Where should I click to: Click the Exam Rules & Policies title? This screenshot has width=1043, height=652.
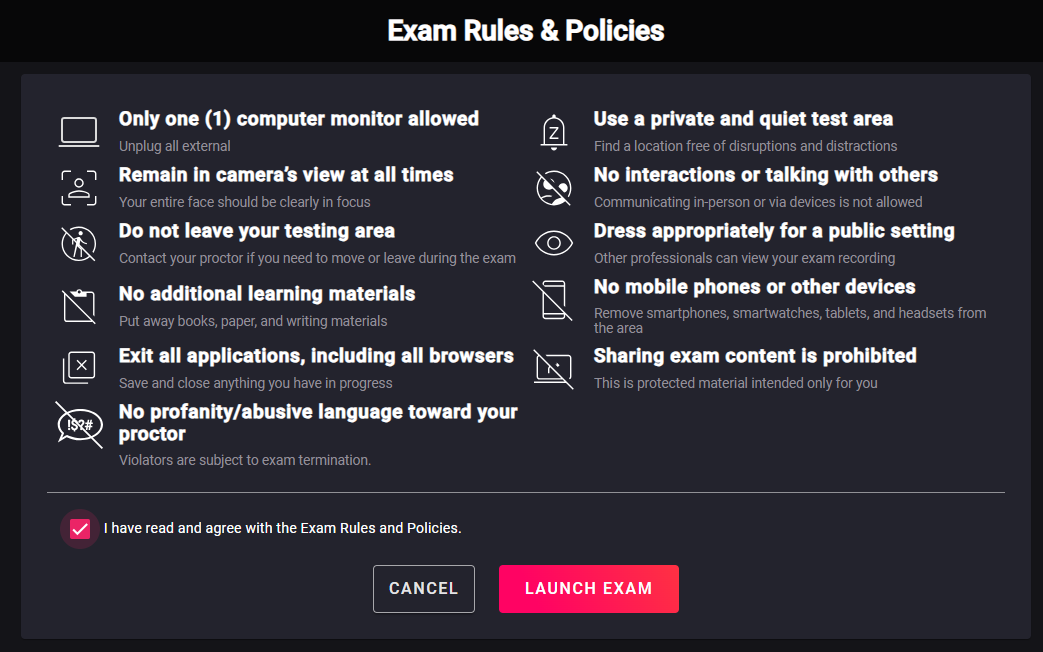click(525, 31)
